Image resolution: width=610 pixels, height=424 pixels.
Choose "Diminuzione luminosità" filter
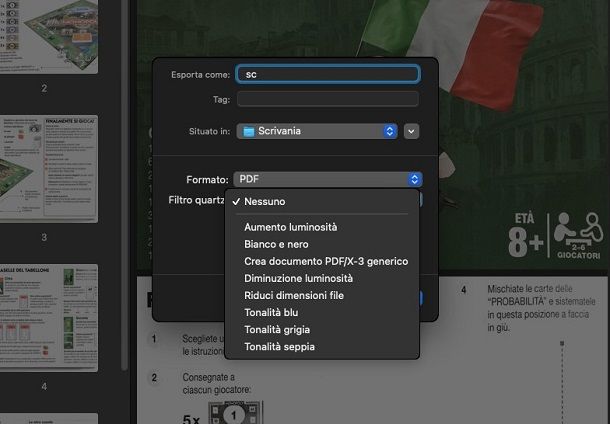coord(298,278)
